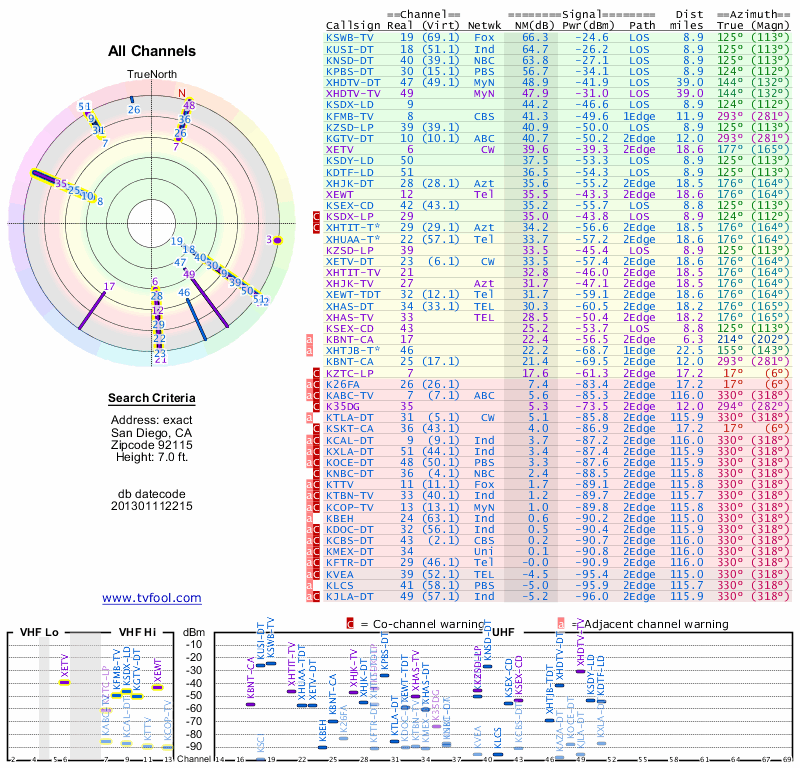Select the KTLA-DT callsign in table
This screenshot has height=768, width=800.
(x=349, y=417)
